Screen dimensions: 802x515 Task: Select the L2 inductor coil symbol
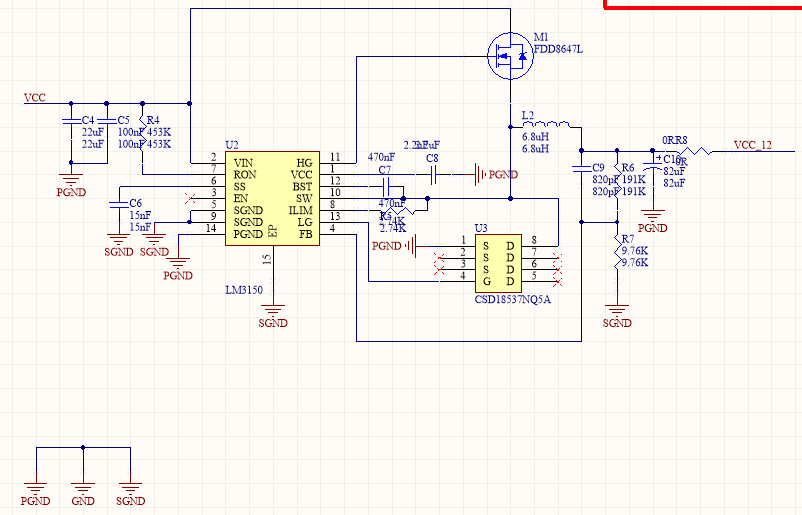[x=546, y=124]
